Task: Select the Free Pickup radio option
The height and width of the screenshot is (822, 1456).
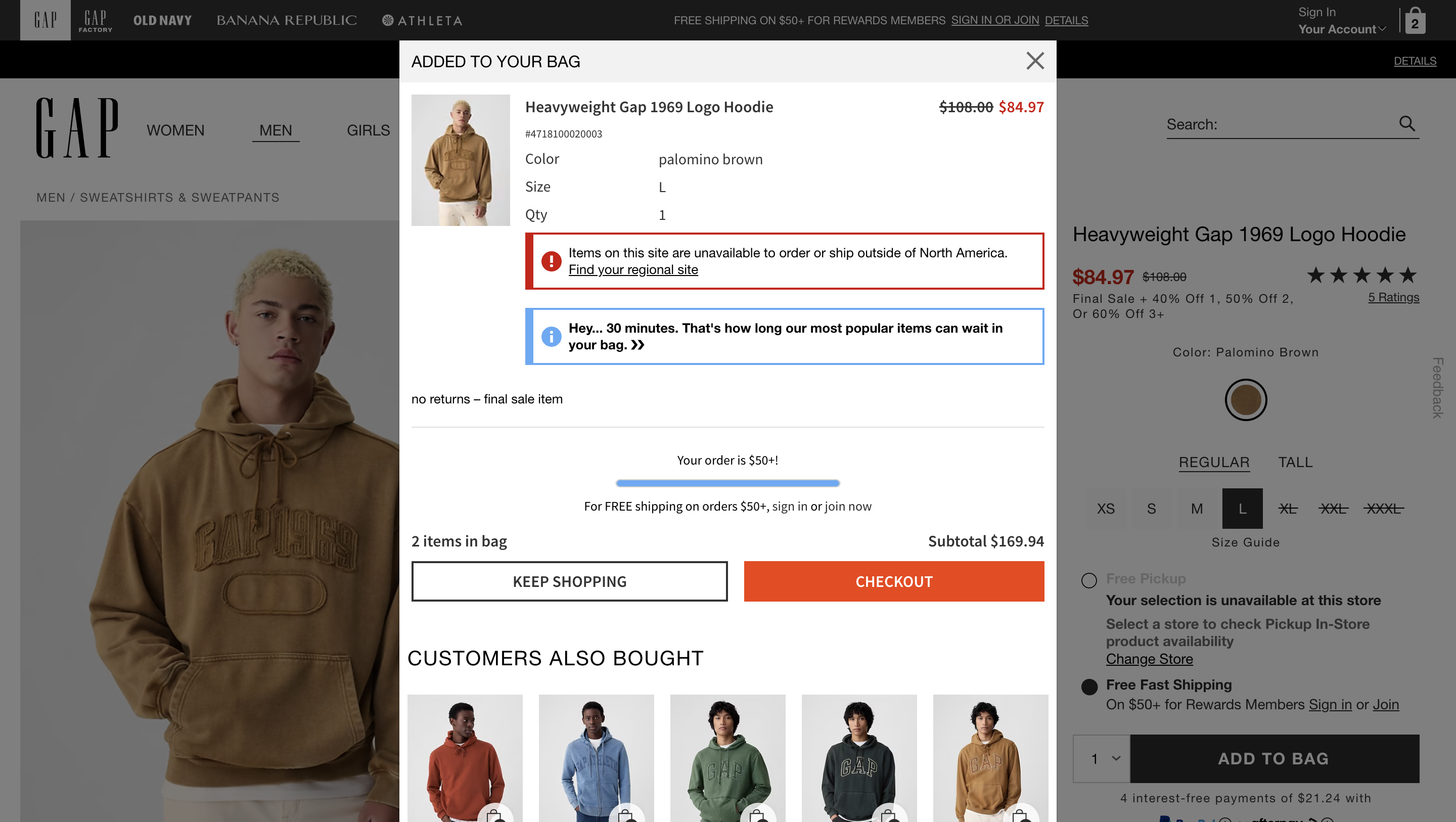Action: (x=1088, y=580)
